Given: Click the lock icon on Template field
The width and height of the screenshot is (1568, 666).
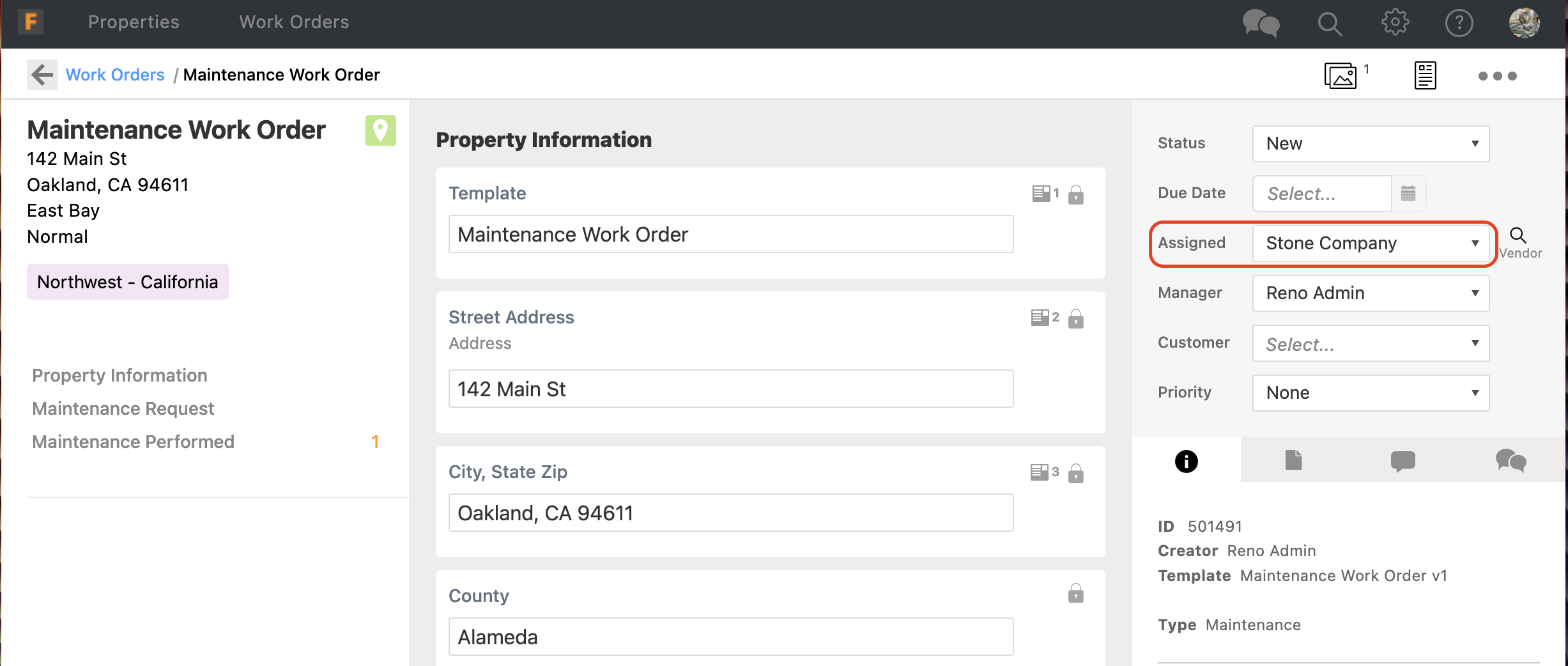Looking at the screenshot, I should [1076, 194].
